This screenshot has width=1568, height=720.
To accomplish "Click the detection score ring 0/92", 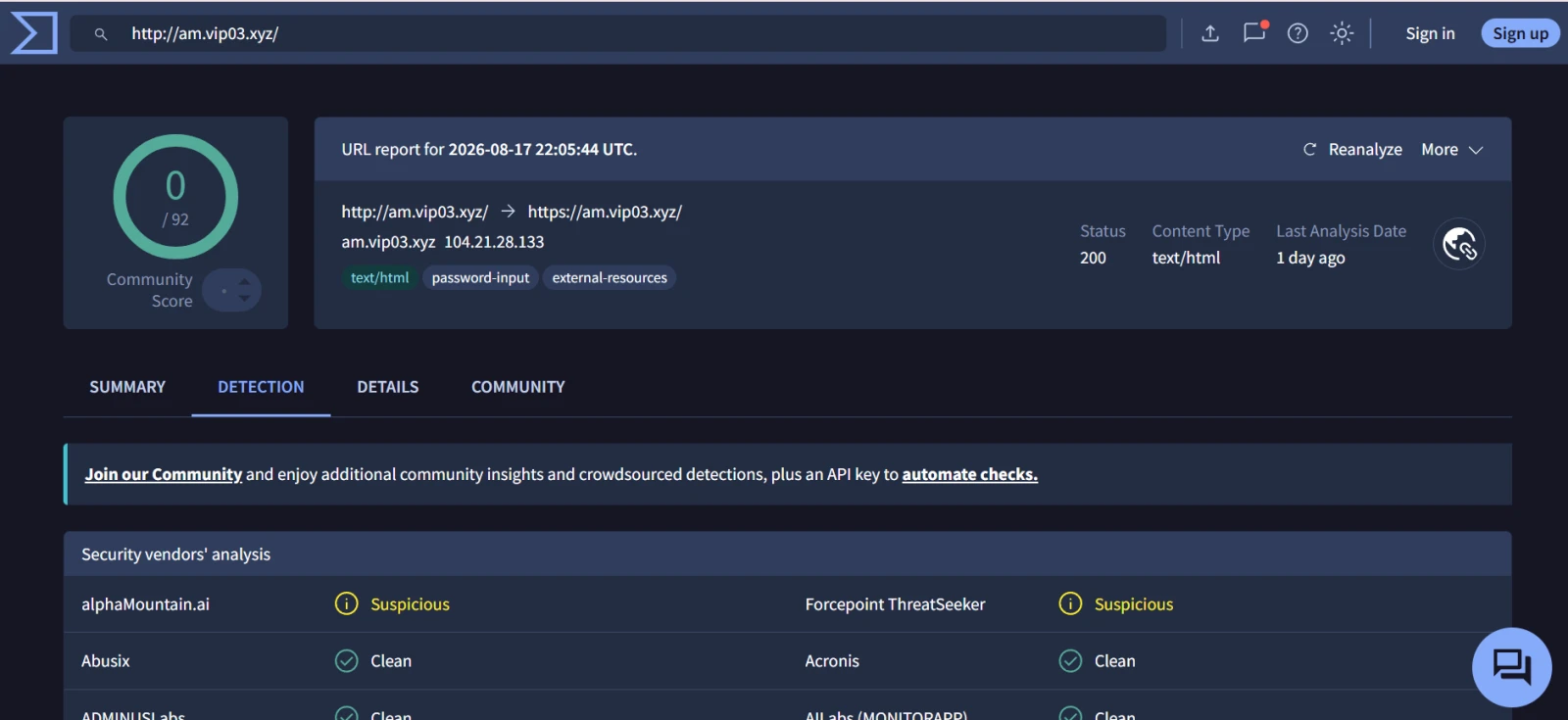I will pos(175,197).
